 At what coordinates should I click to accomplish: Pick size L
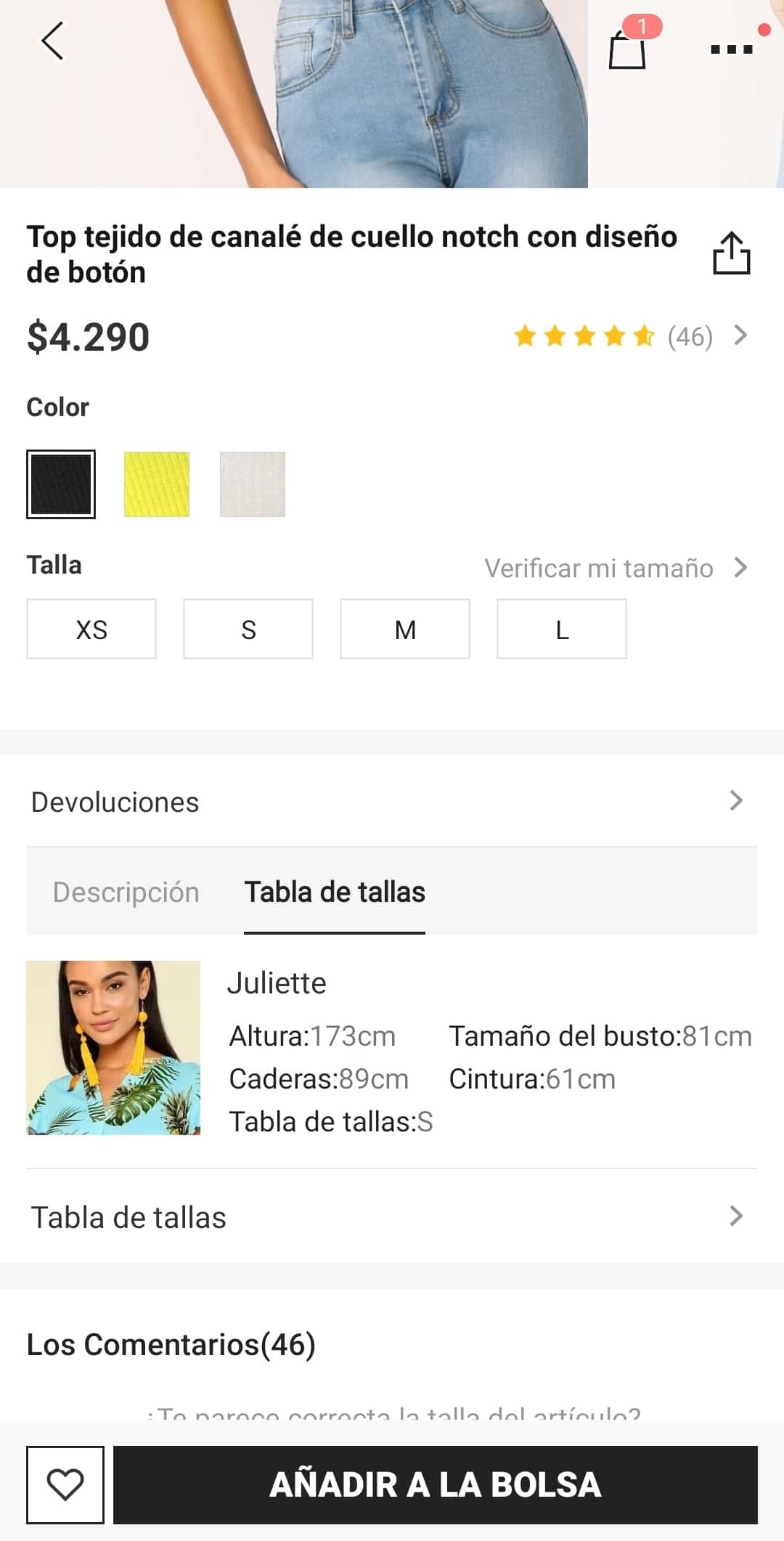pyautogui.click(x=562, y=629)
